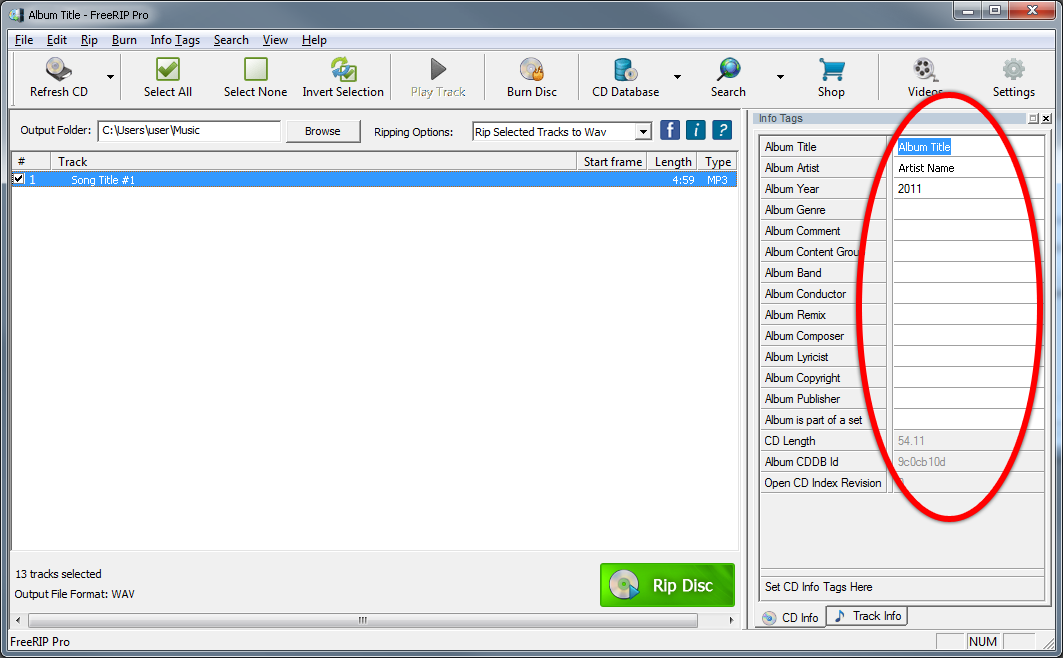Screen dimensions: 1063x658
Task: Open the Search menu
Action: click(x=231, y=40)
